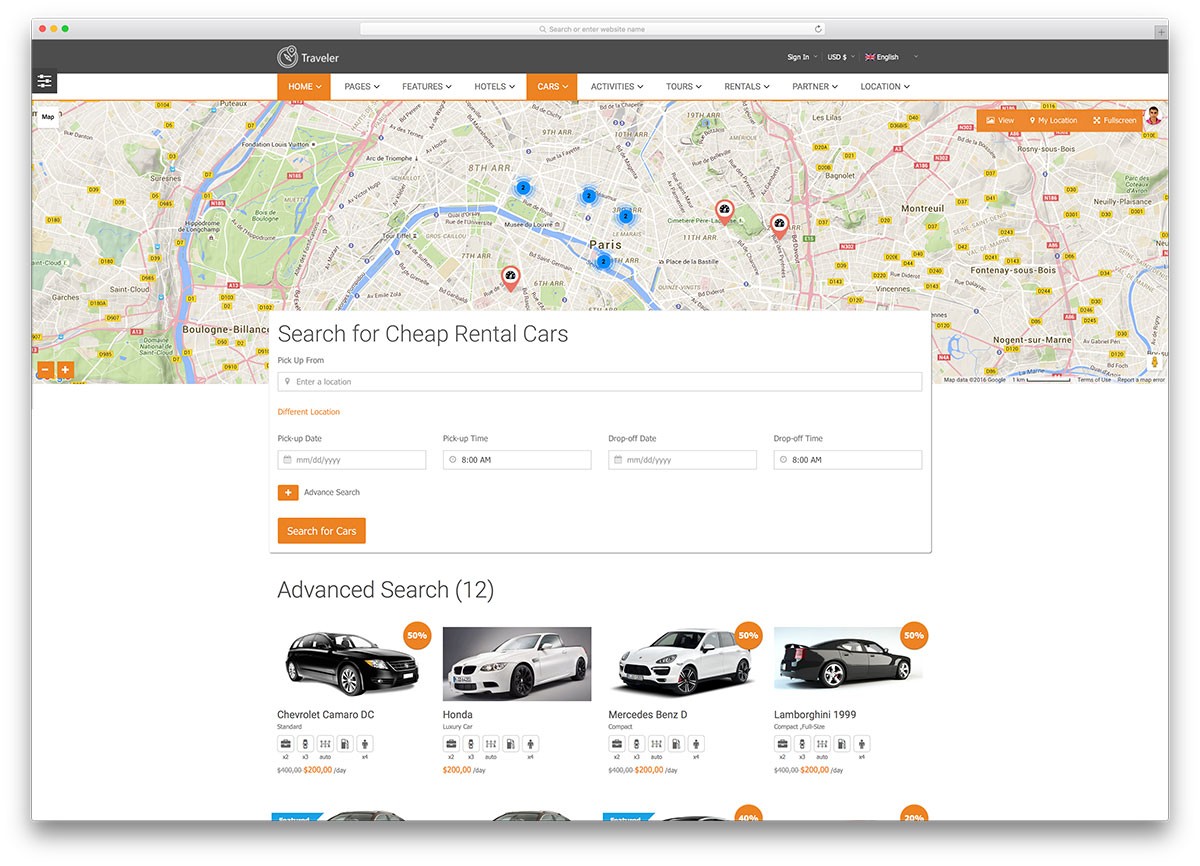Click the Traveler logo
The height and width of the screenshot is (866, 1200).
(x=308, y=57)
